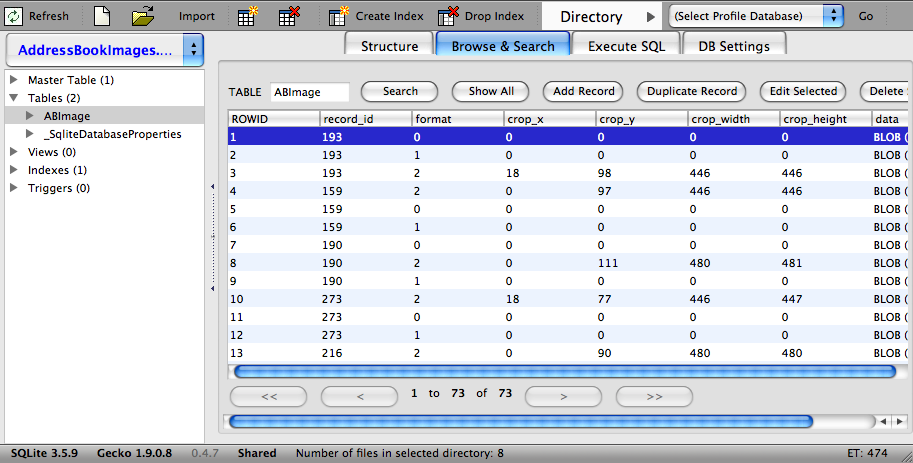Go to last page with >> button
Screen dimensions: 913x463
(654, 397)
